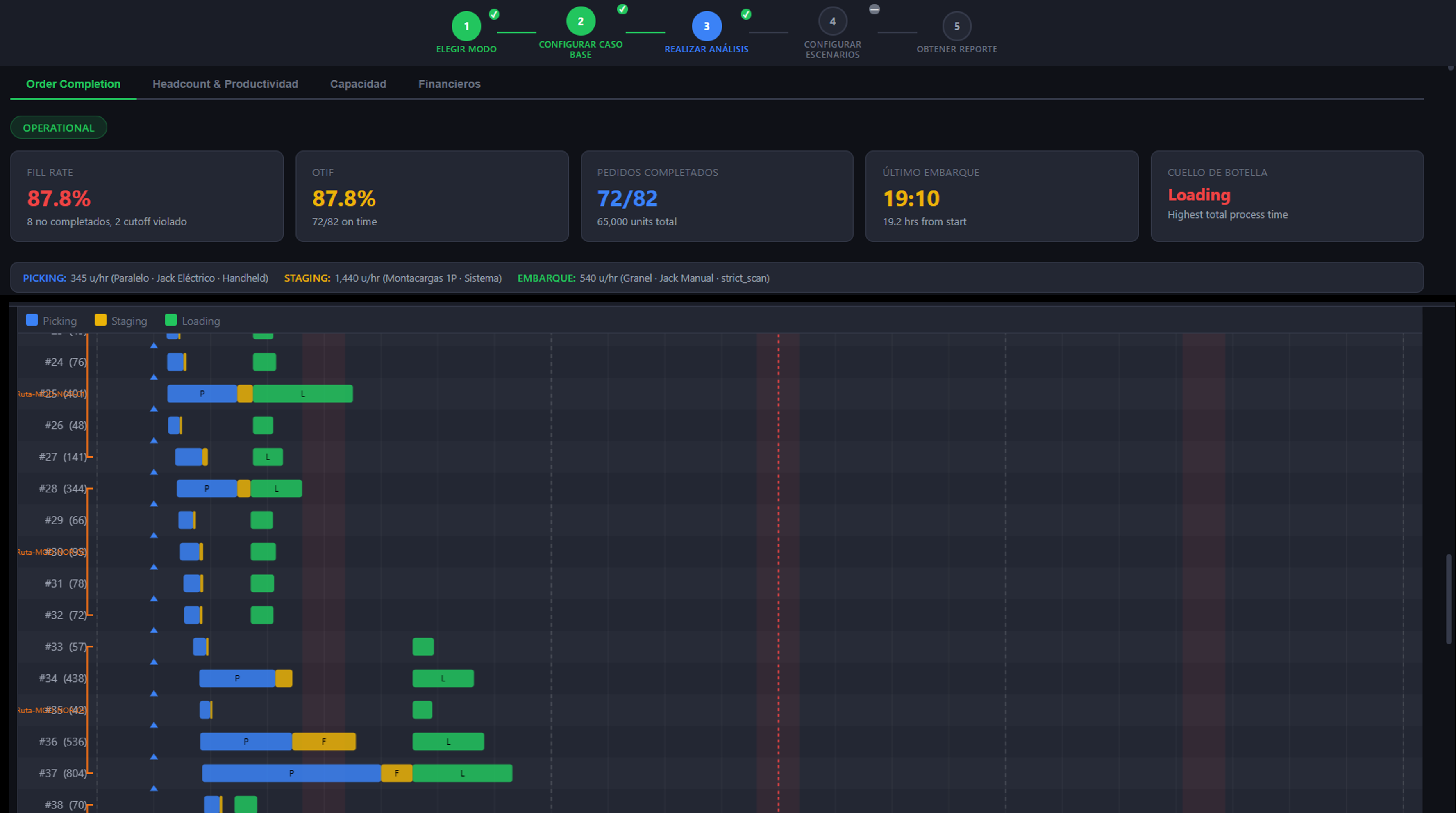Click step 2 circle Configurar Caso Base
Image resolution: width=1456 pixels, height=813 pixels.
(581, 21)
